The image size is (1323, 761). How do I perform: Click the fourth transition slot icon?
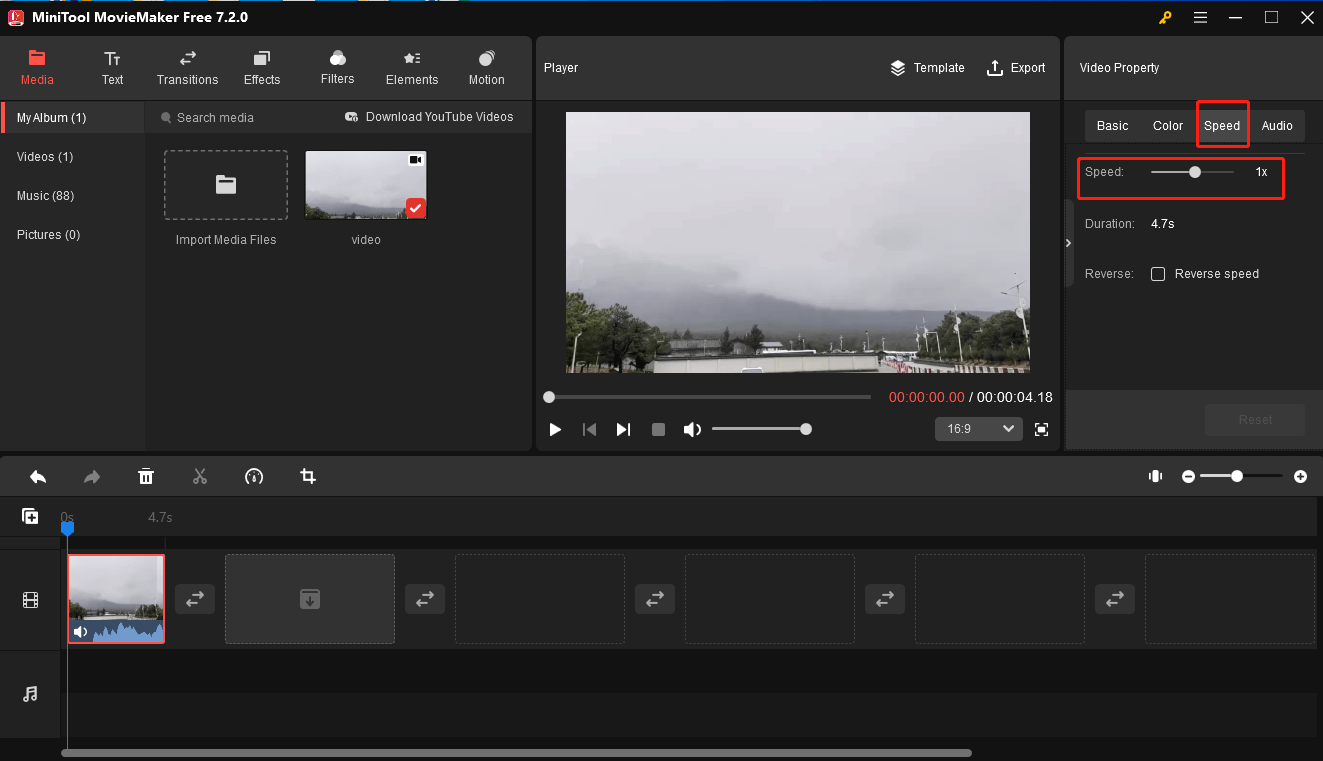click(885, 599)
